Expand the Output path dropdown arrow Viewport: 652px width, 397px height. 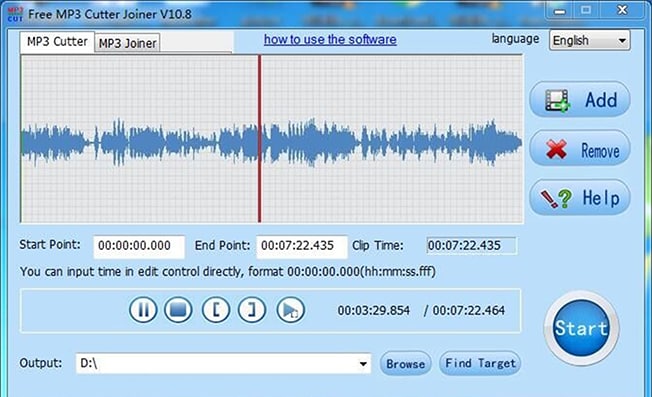363,364
